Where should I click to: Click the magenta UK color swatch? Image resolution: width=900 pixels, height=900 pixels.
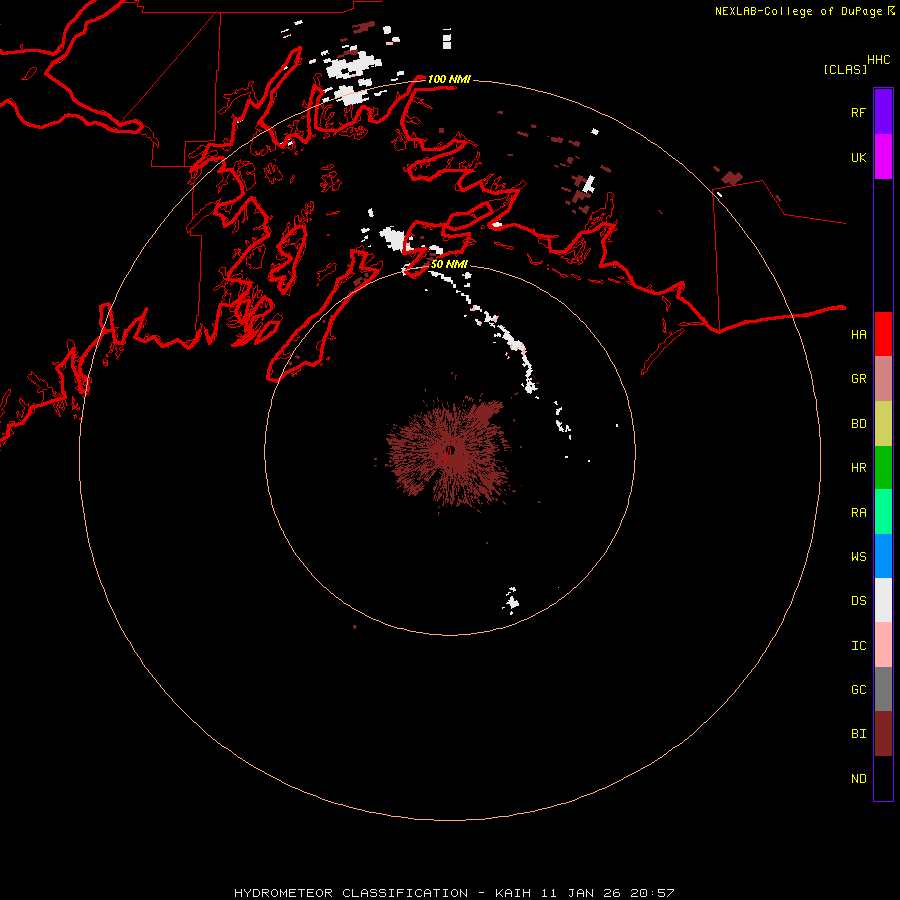[883, 157]
